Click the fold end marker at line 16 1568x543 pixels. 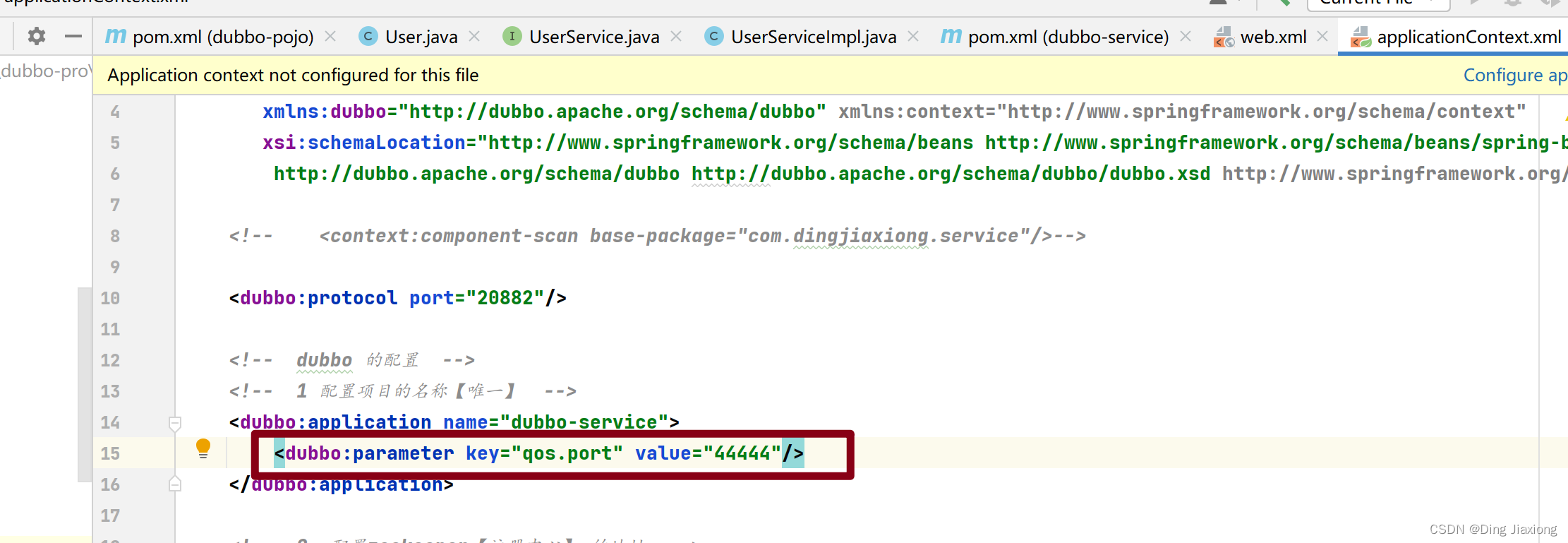[175, 484]
